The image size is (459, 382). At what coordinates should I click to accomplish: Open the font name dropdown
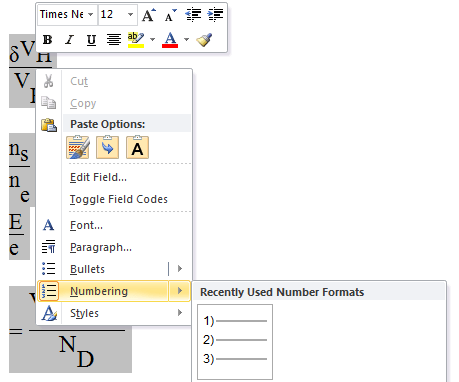[x=90, y=15]
